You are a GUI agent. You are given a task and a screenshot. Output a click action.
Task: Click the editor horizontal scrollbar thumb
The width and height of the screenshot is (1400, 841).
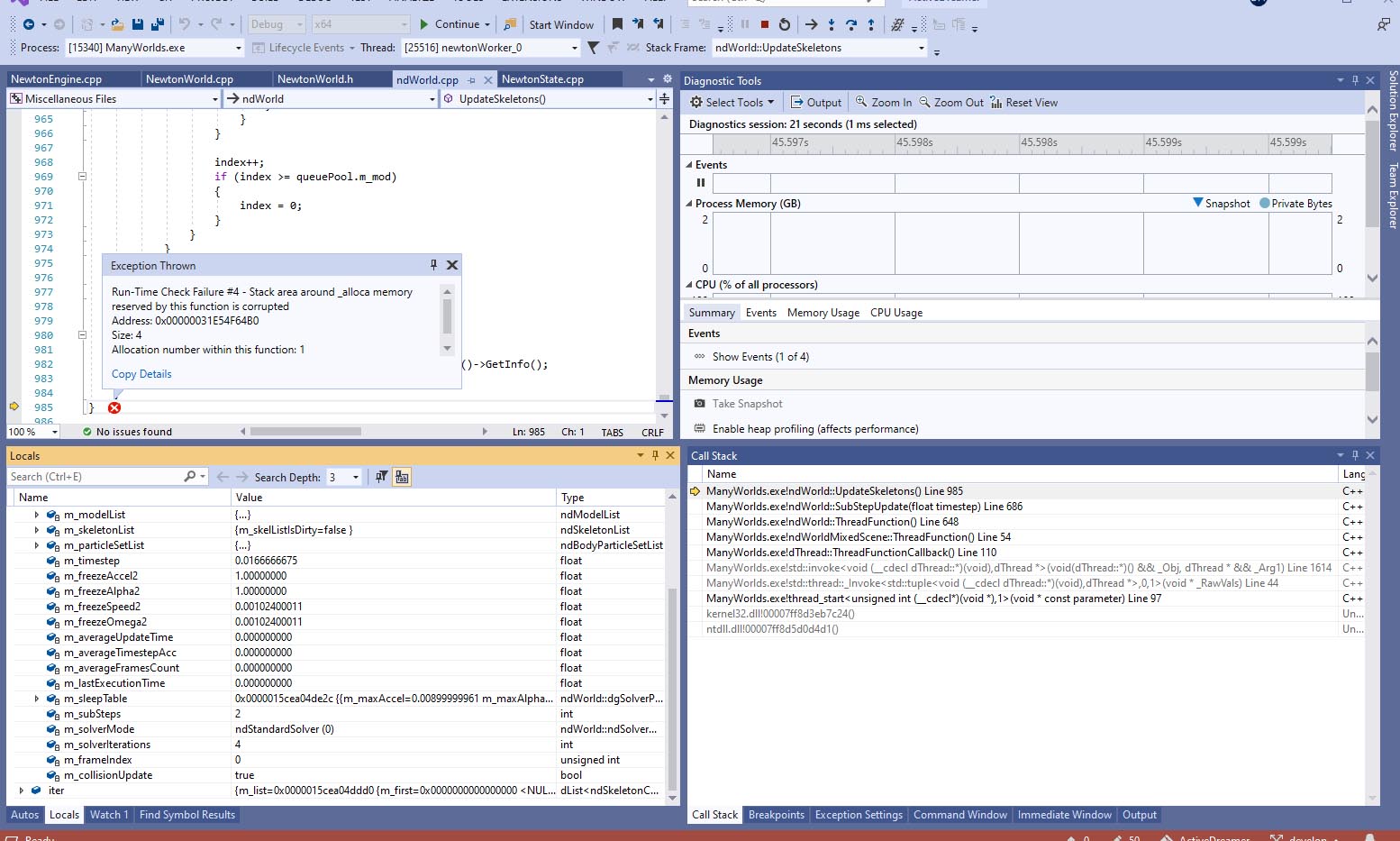(305, 432)
